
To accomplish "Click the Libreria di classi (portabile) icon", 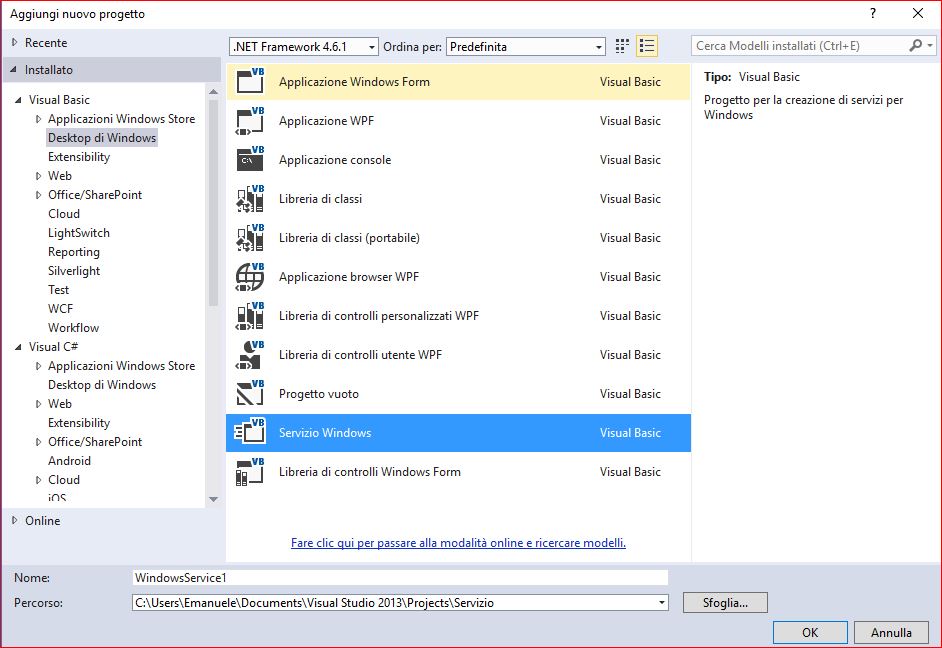I will point(250,237).
